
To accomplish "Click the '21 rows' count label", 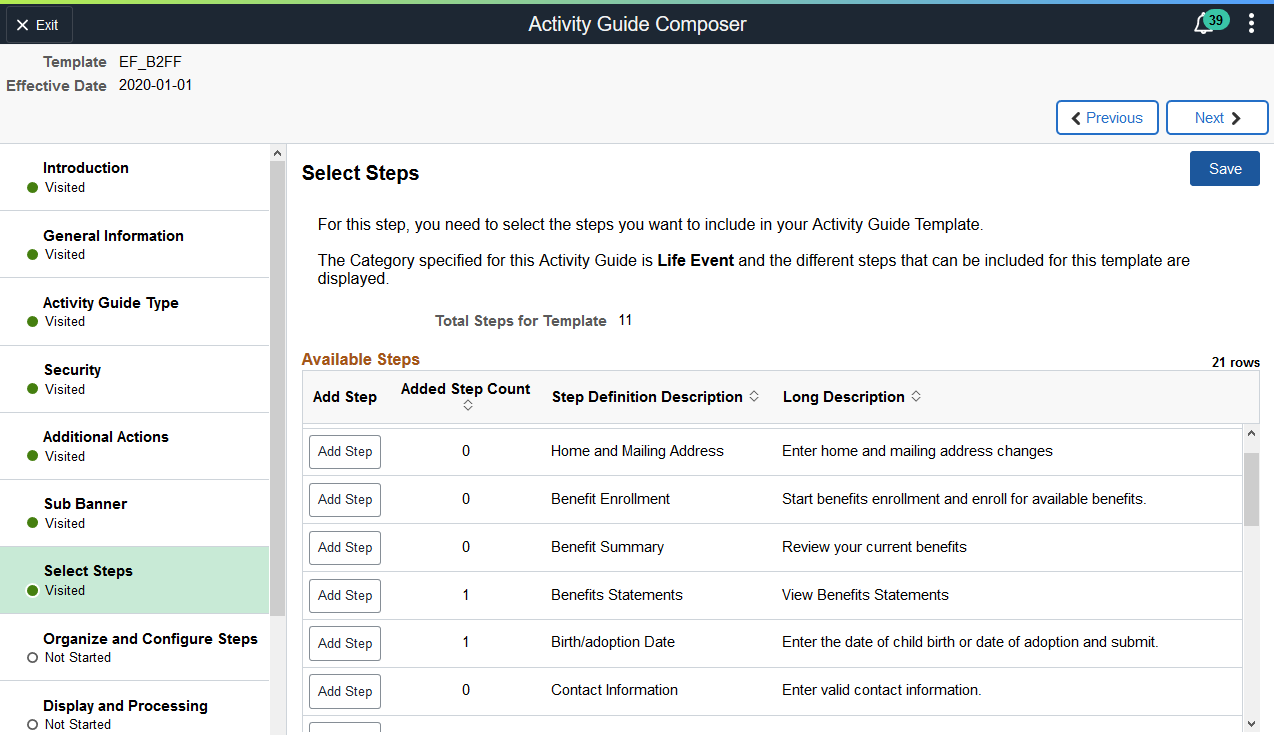I will pos(1236,362).
